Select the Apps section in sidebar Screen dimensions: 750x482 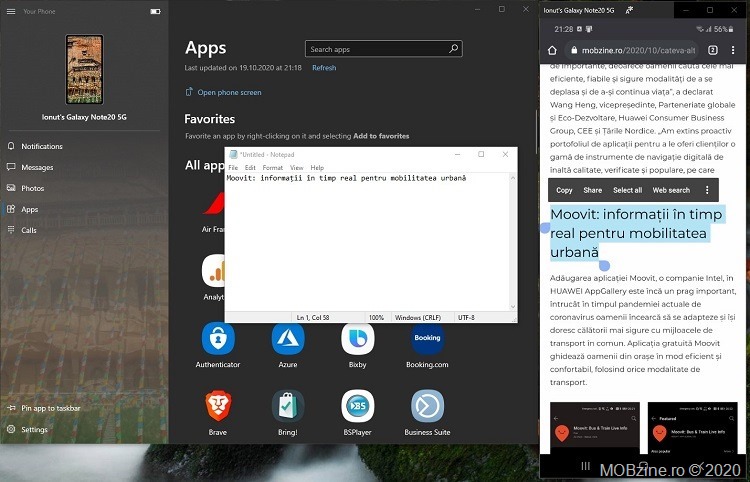tap(29, 209)
